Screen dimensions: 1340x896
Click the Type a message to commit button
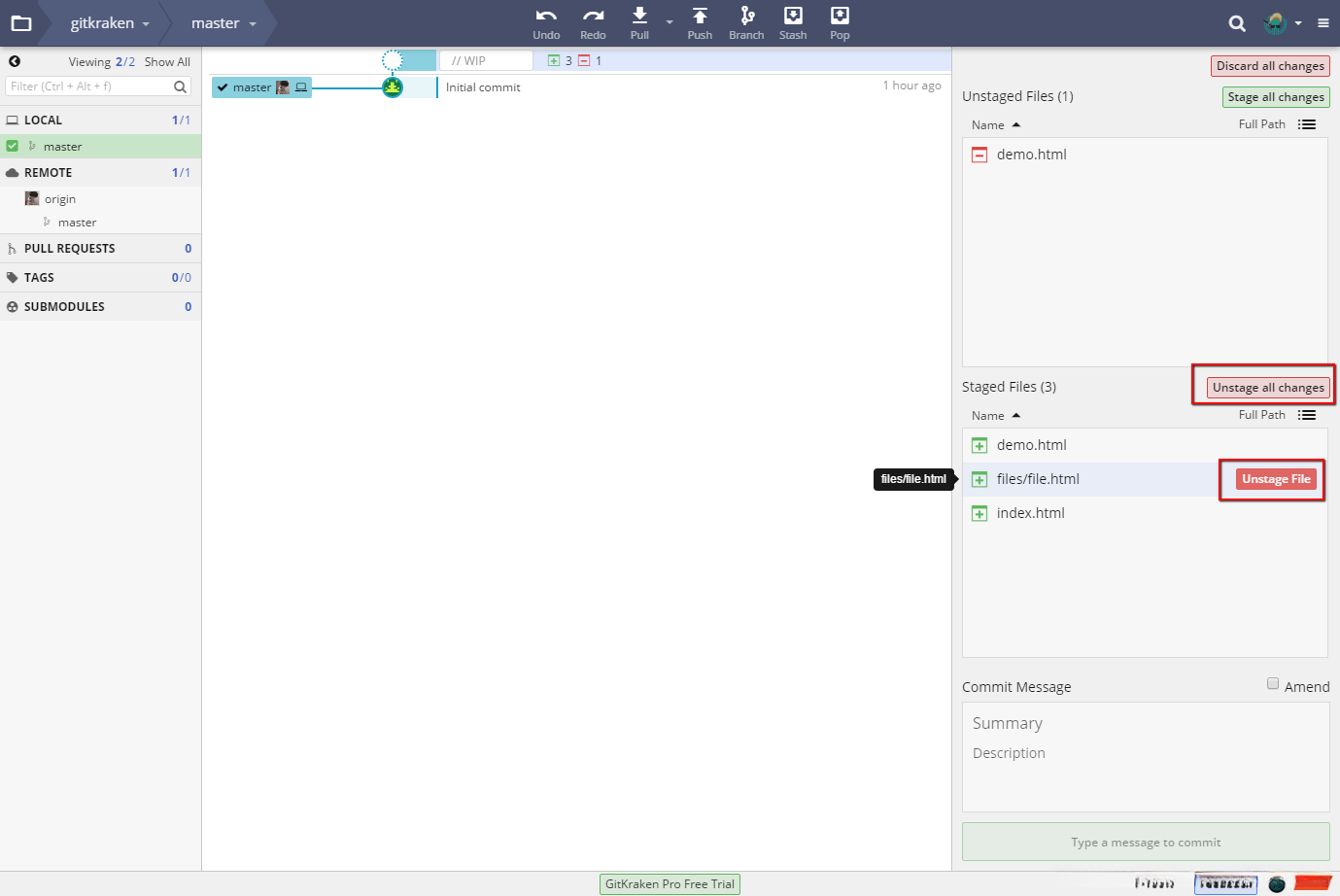(1146, 842)
